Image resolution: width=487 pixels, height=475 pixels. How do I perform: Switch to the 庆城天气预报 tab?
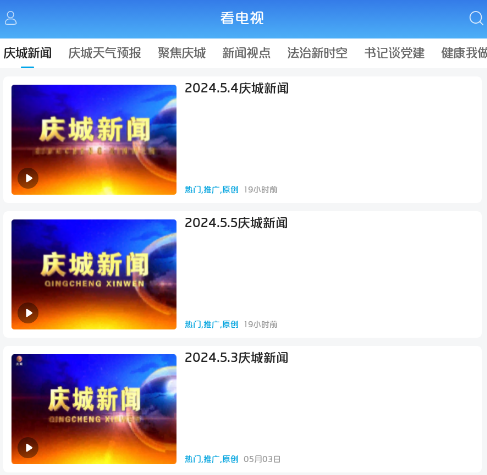pos(105,53)
